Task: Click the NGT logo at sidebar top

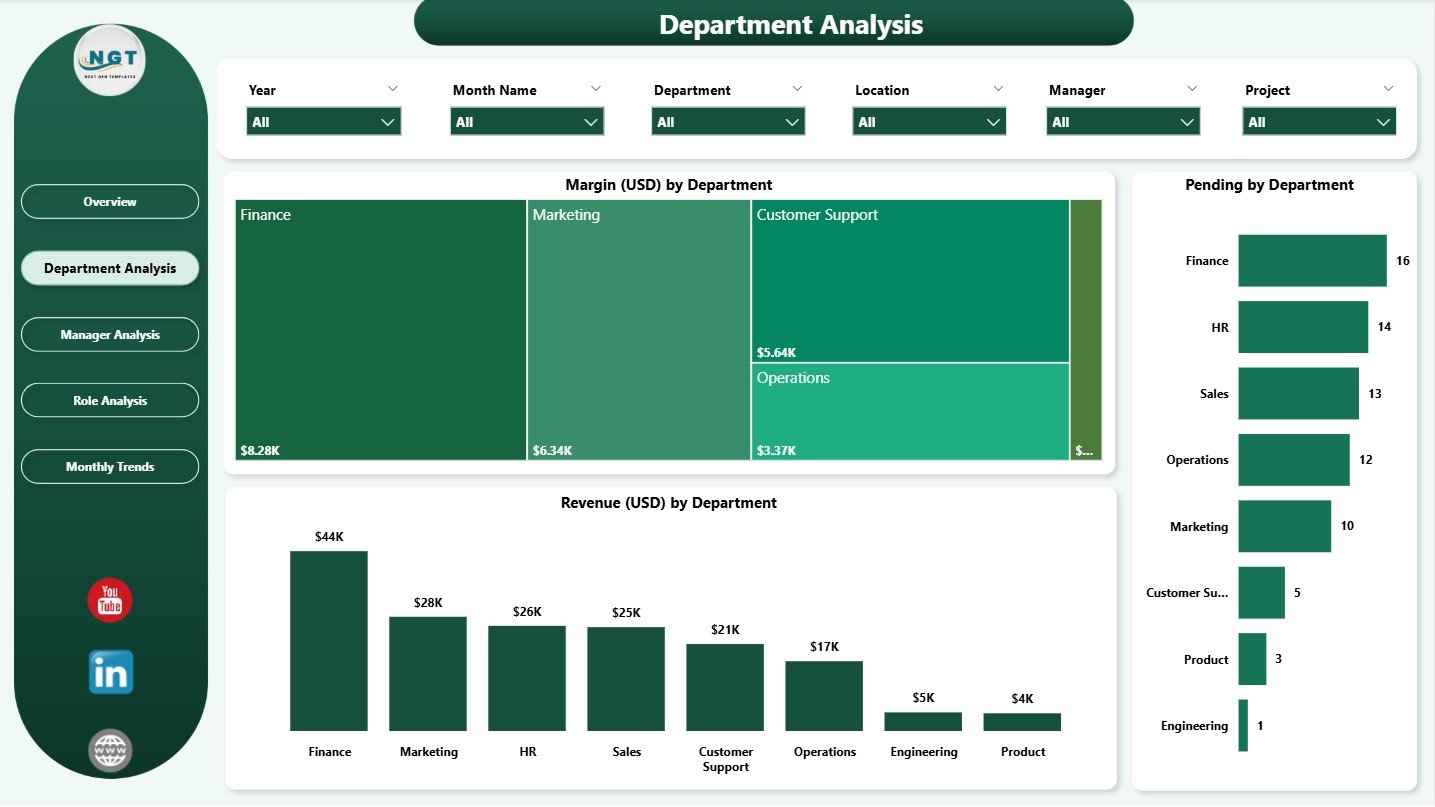Action: click(x=108, y=61)
